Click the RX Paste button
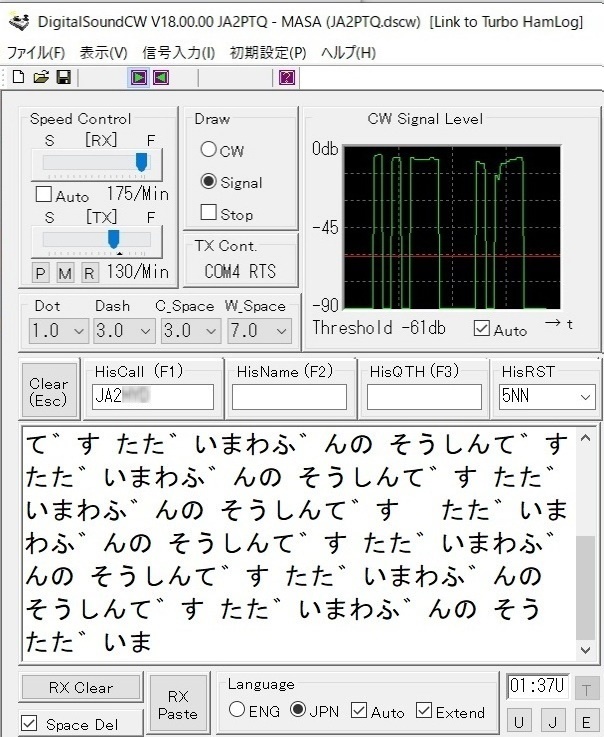Viewport: 604px width, 737px height. pyautogui.click(x=178, y=705)
